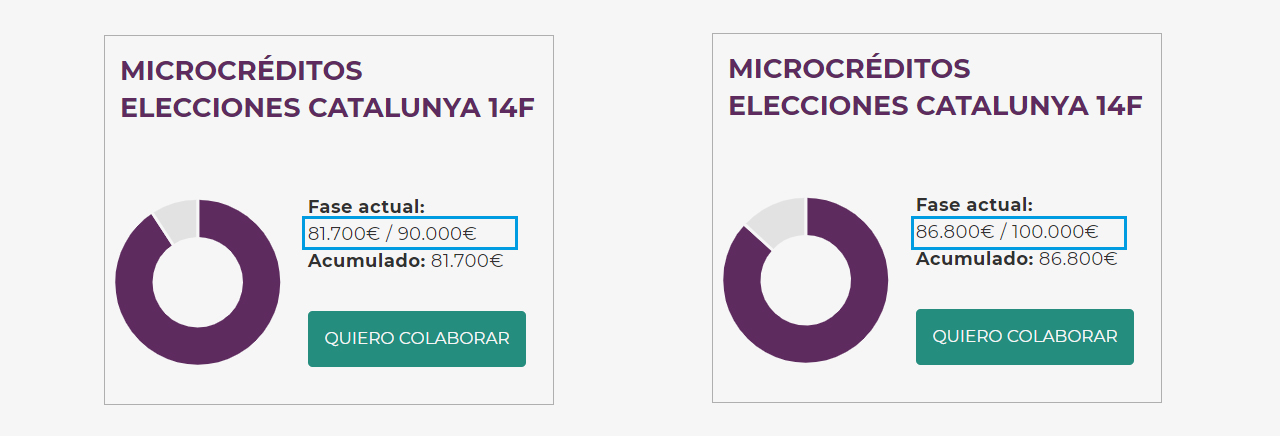1280x436 pixels.
Task: Click the MICROCRÉDITOS heading in the 90.000€ card
Action: (x=241, y=71)
